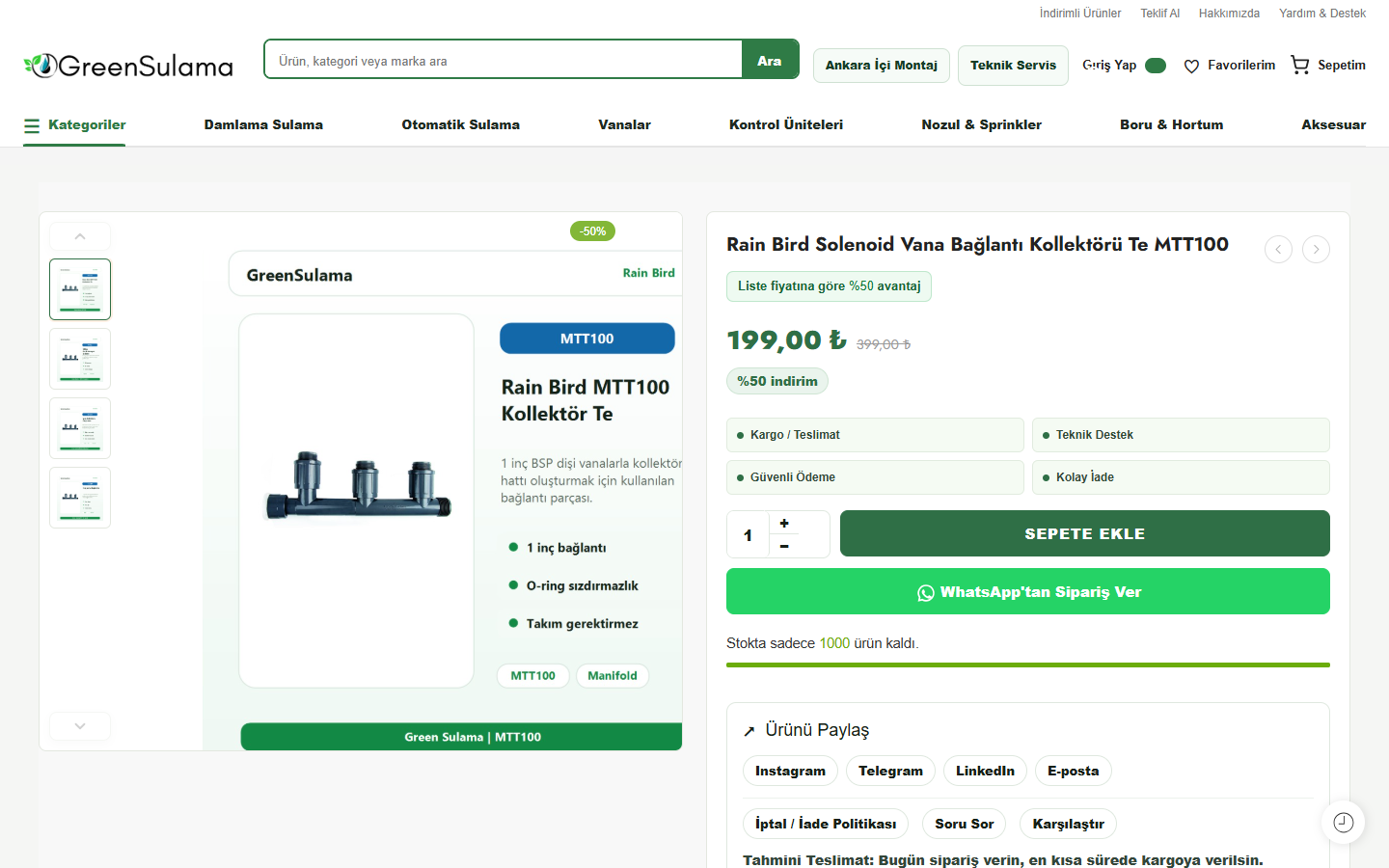The image size is (1389, 868).
Task: Click the product title text
Action: pos(977,244)
